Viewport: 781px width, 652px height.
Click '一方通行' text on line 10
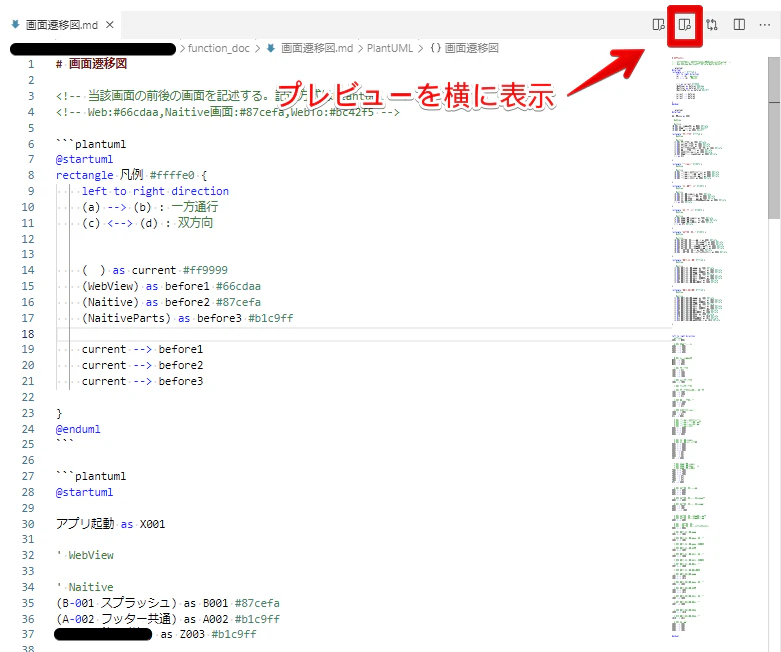[x=195, y=207]
